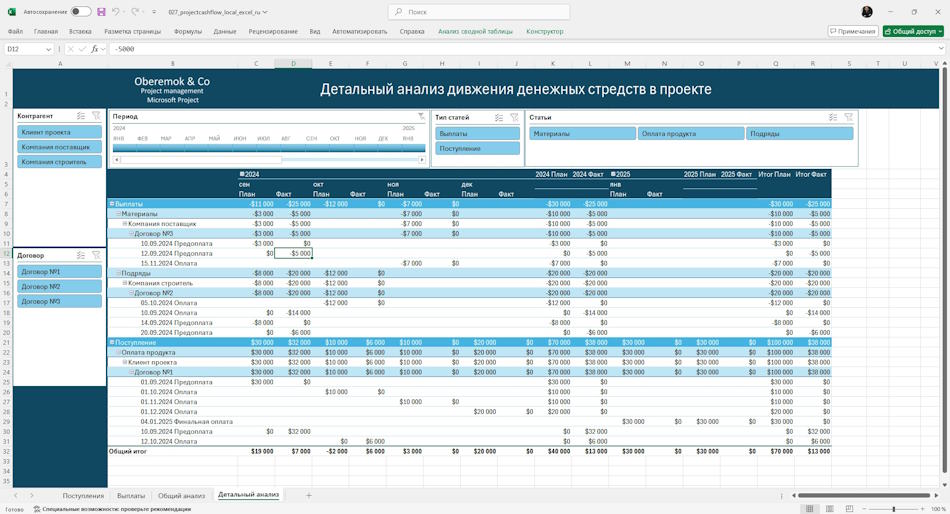Select Материалы in the Статьи slicer
The image size is (950, 514).
583,134
